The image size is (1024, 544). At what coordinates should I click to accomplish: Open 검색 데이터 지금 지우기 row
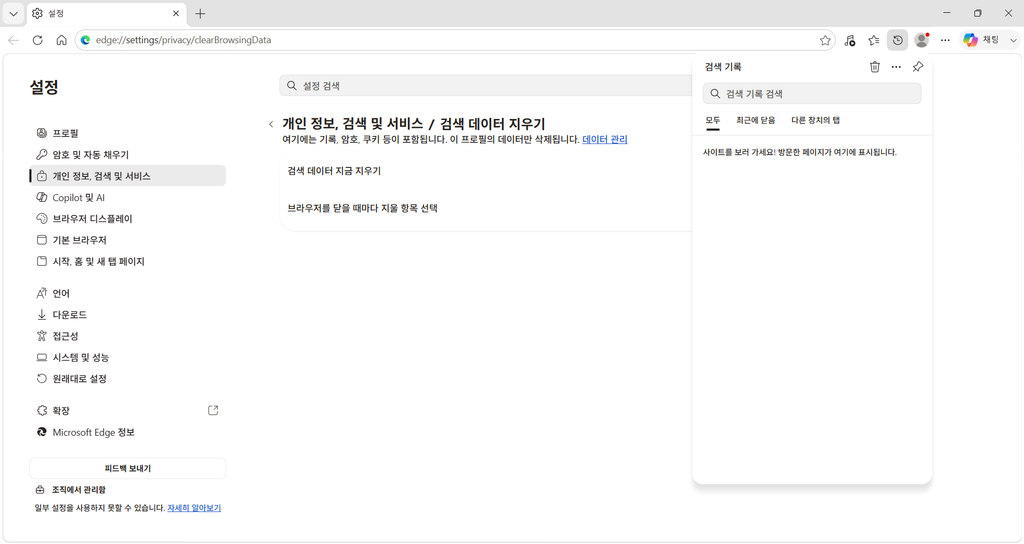pos(487,170)
